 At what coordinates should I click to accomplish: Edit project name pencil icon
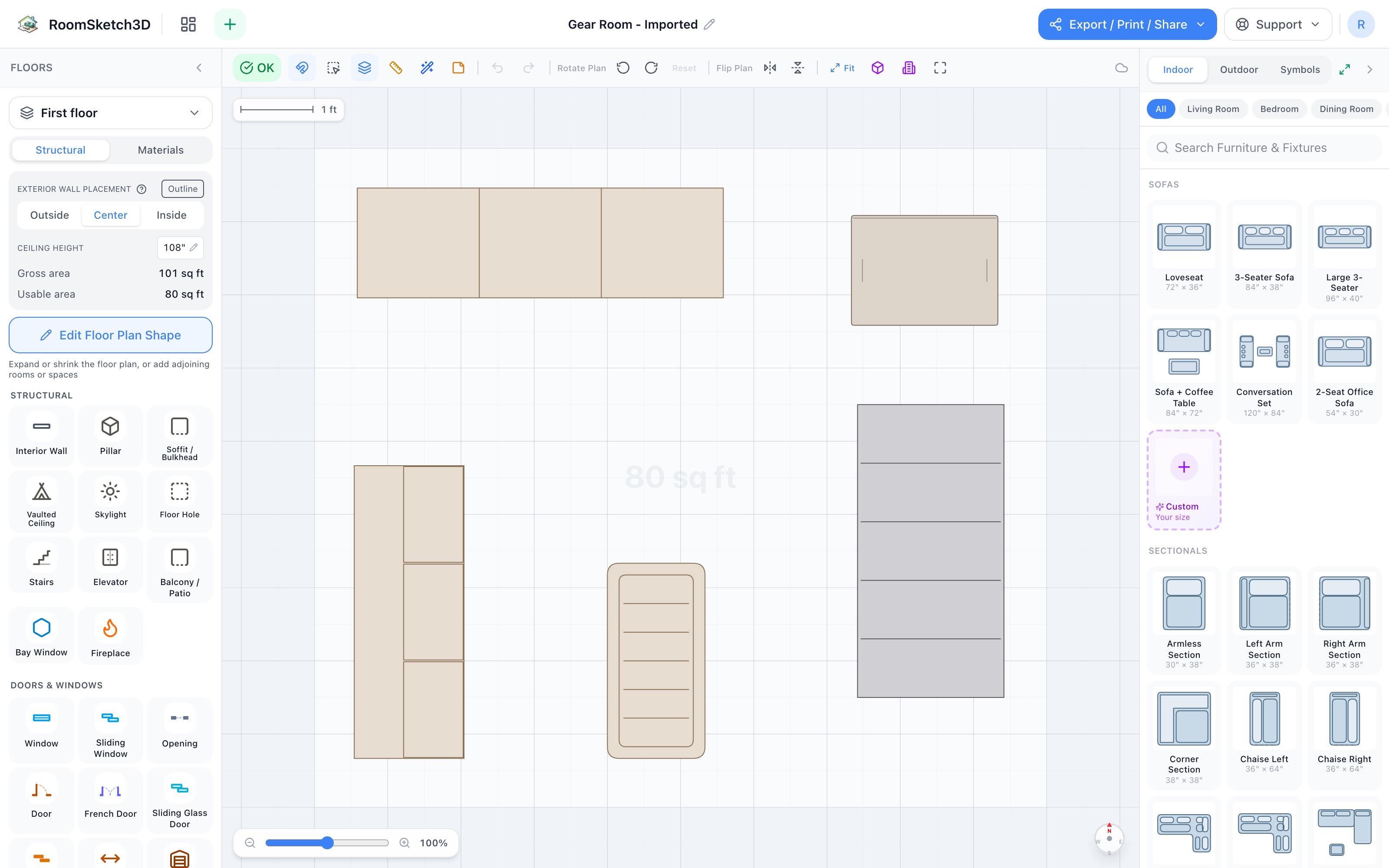[x=709, y=24]
